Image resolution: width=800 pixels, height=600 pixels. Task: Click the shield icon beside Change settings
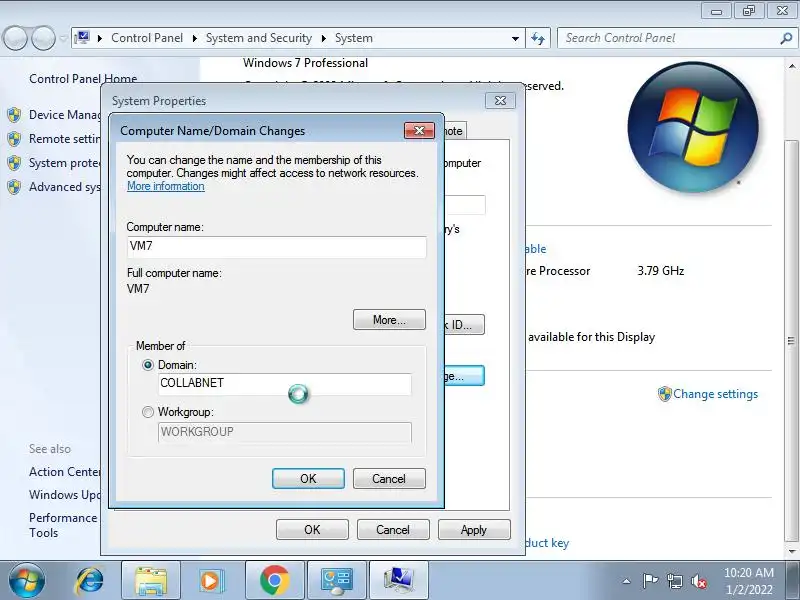click(x=664, y=394)
